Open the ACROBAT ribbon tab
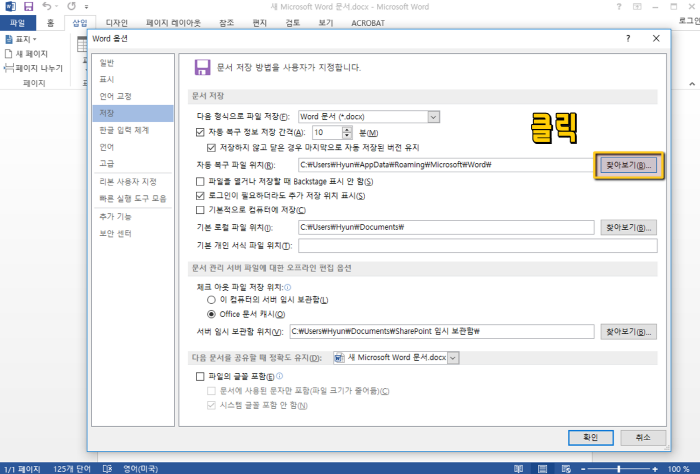700x474 pixels. pos(368,23)
